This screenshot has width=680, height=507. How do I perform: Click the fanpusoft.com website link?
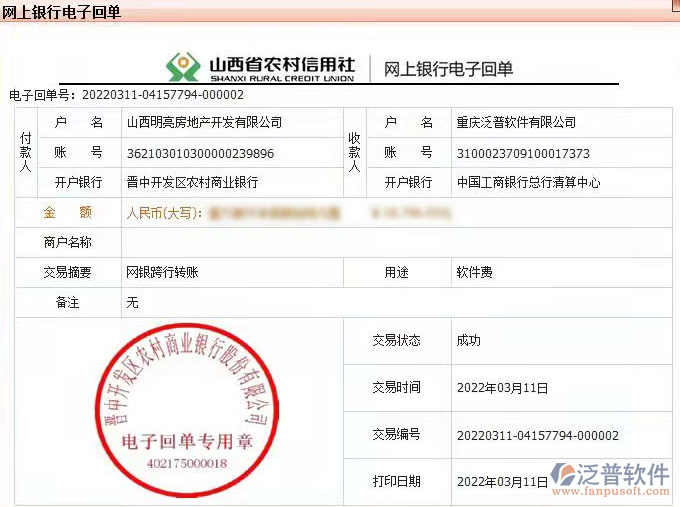pyautogui.click(x=610, y=493)
